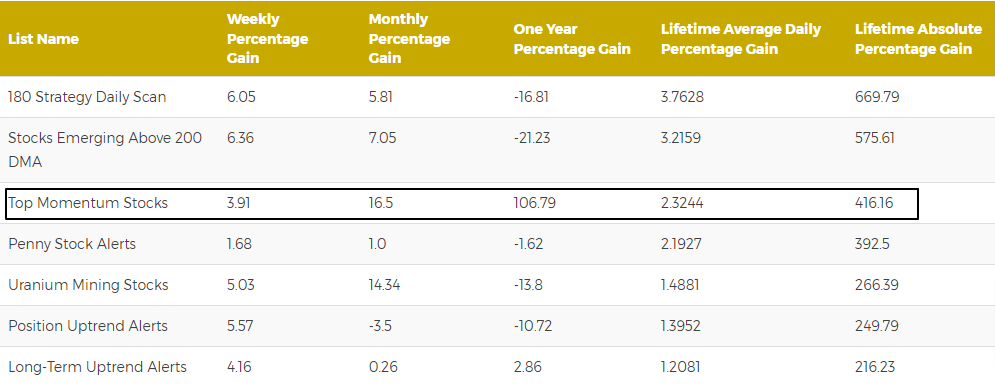Viewport: 995px width, 386px height.
Task: Select the 14.34 monthly gain cell
Action: coord(384,284)
